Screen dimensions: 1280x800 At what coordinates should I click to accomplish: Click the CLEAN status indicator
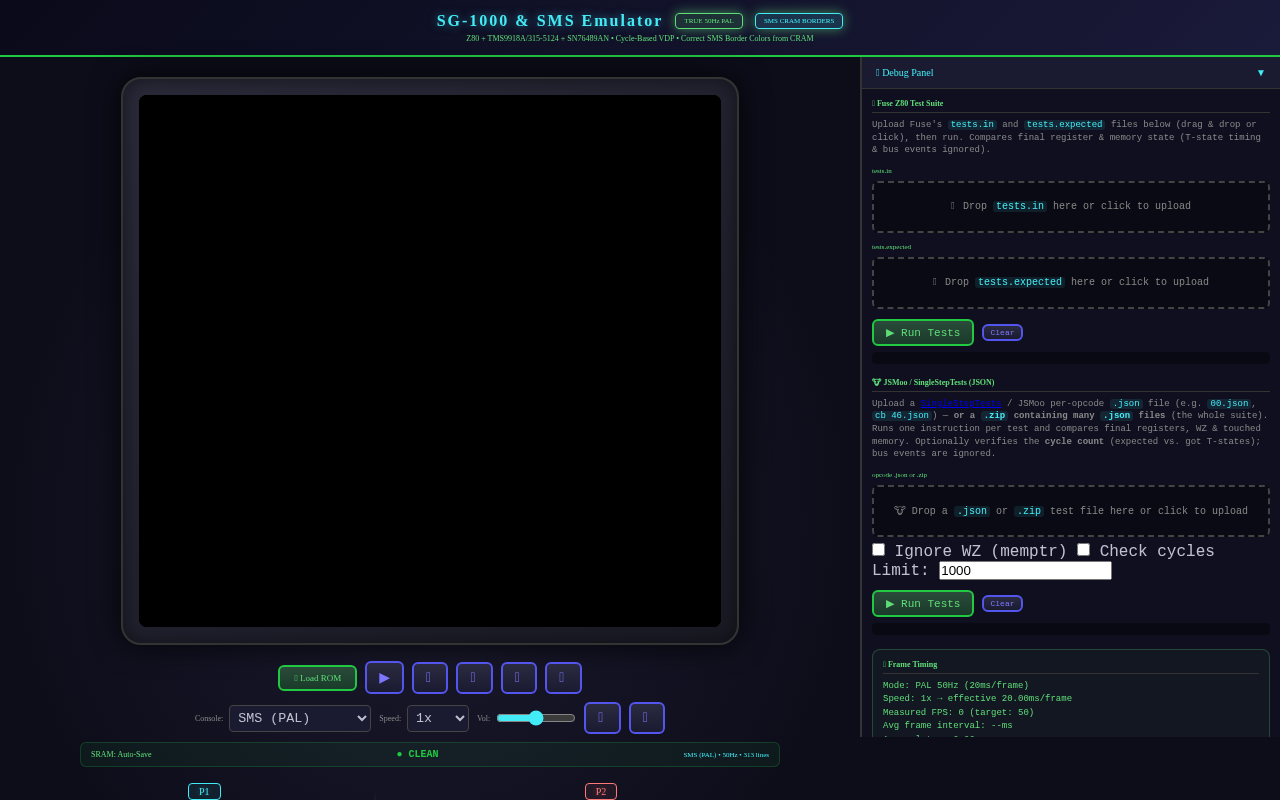418,755
